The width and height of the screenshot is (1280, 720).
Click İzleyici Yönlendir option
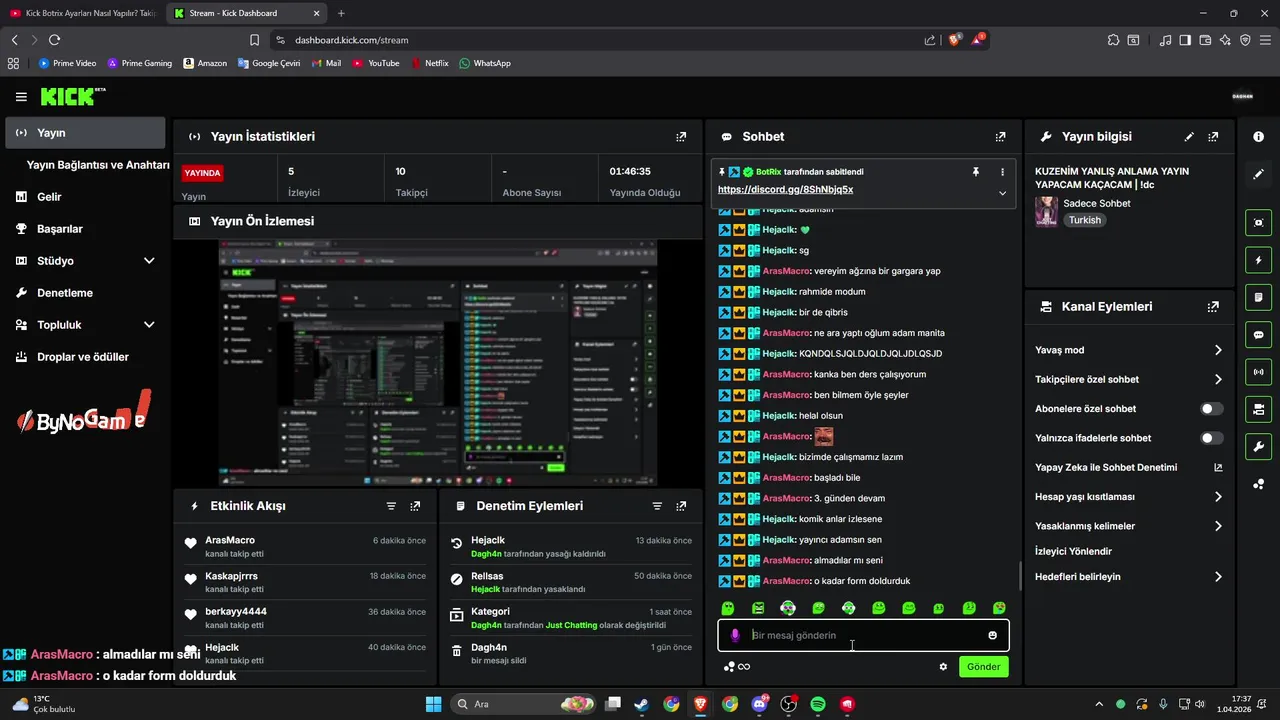1073,551
